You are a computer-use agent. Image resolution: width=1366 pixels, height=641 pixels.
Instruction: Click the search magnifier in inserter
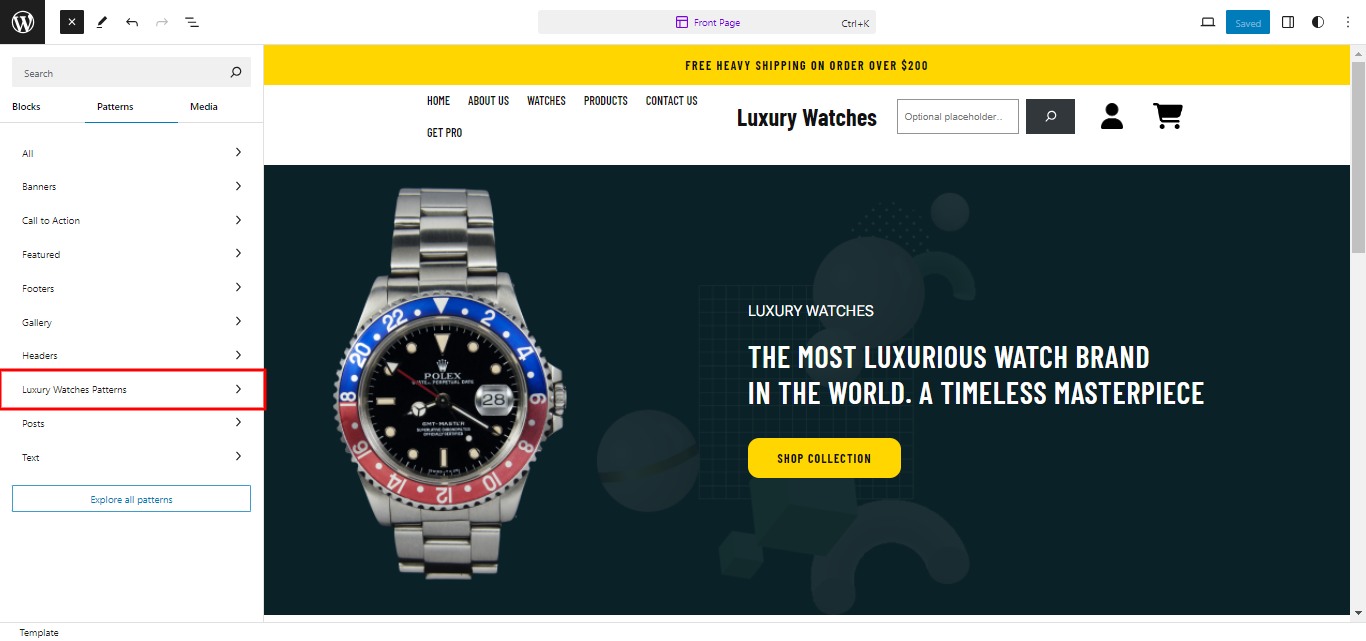click(236, 72)
